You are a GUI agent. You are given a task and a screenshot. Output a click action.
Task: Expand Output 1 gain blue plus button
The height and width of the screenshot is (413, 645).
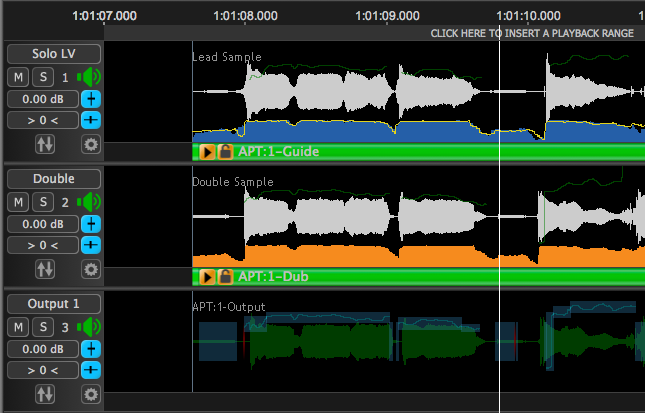(x=91, y=349)
